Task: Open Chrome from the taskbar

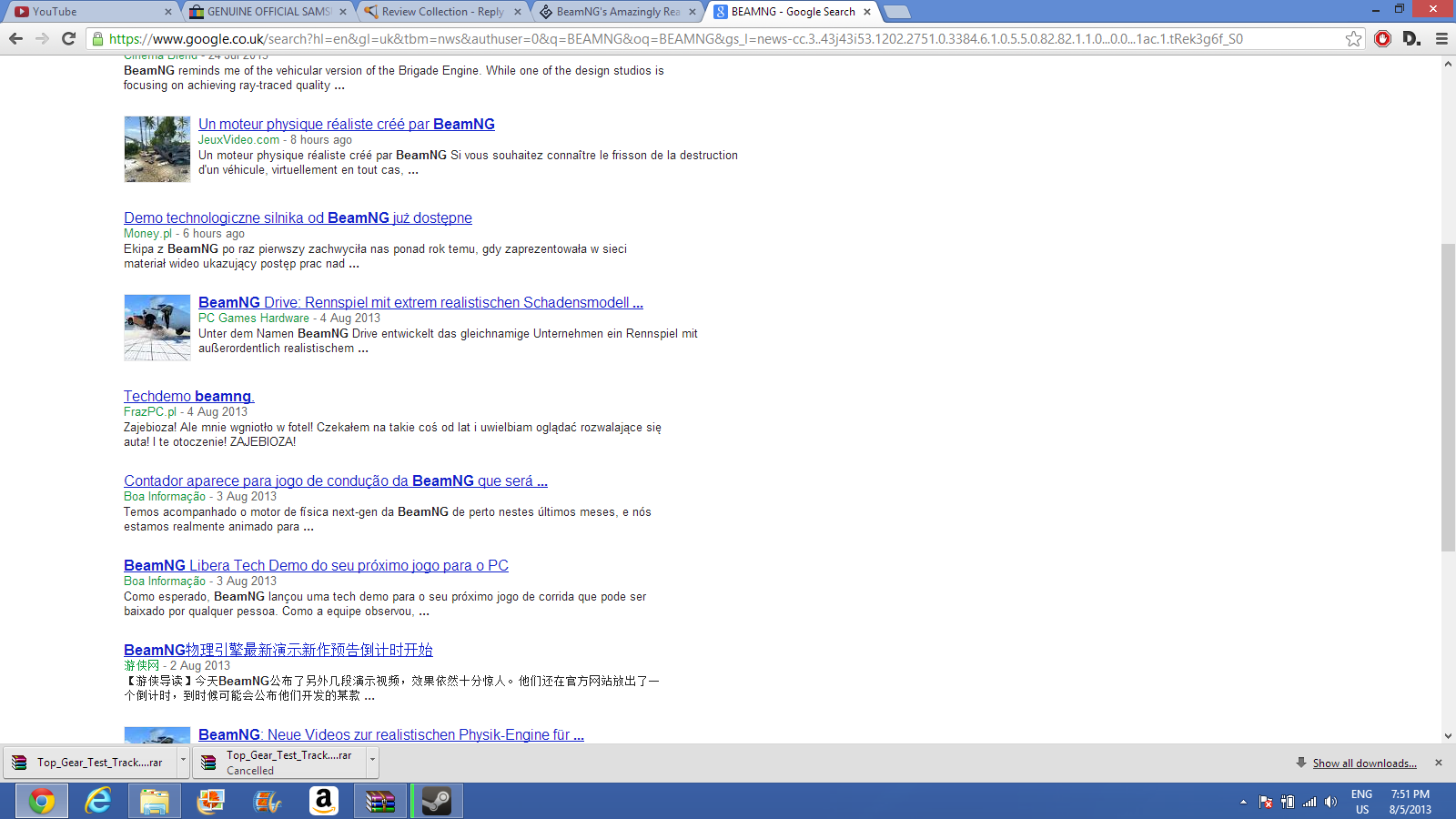Action: pyautogui.click(x=41, y=801)
